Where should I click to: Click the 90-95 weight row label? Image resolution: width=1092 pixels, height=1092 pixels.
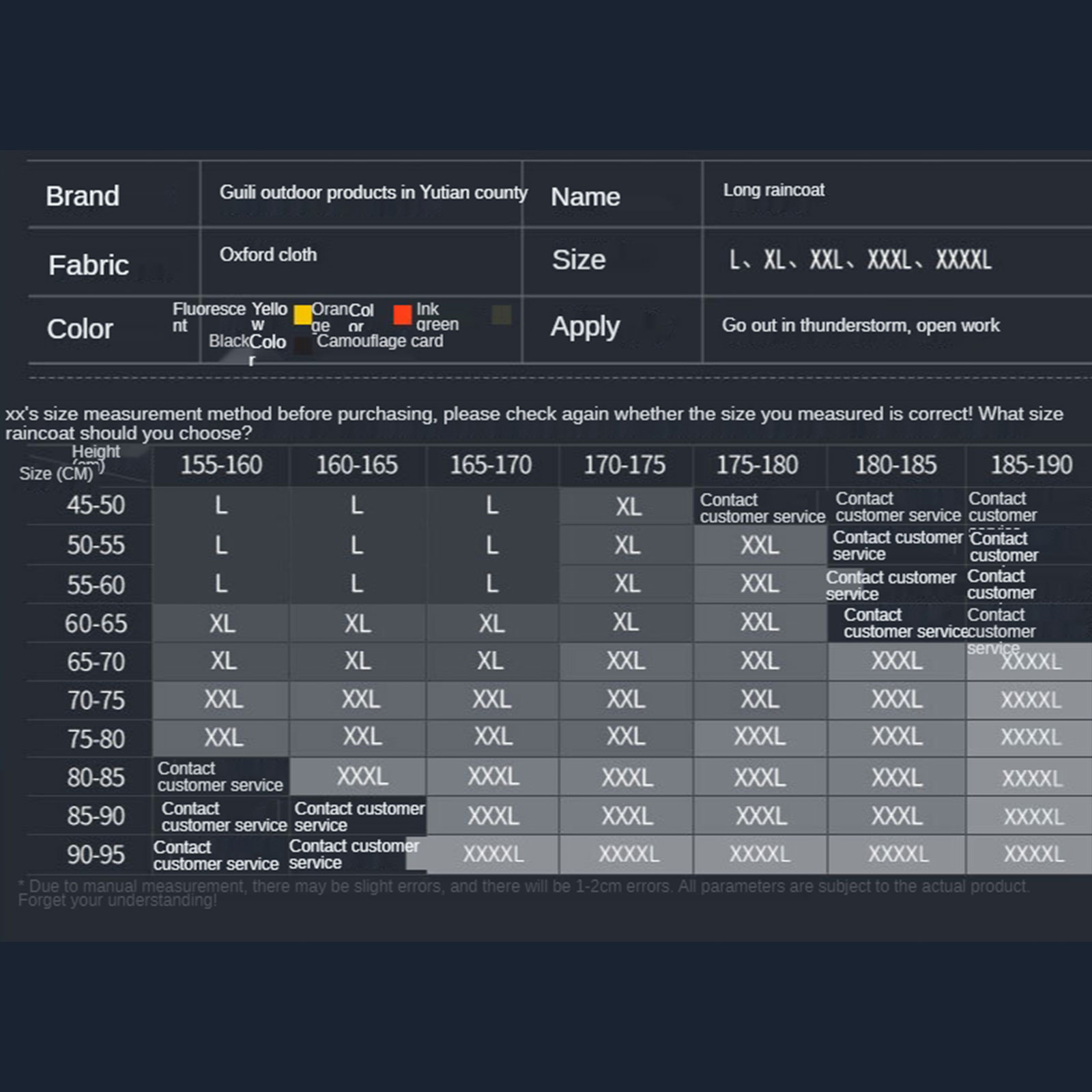tap(96, 854)
